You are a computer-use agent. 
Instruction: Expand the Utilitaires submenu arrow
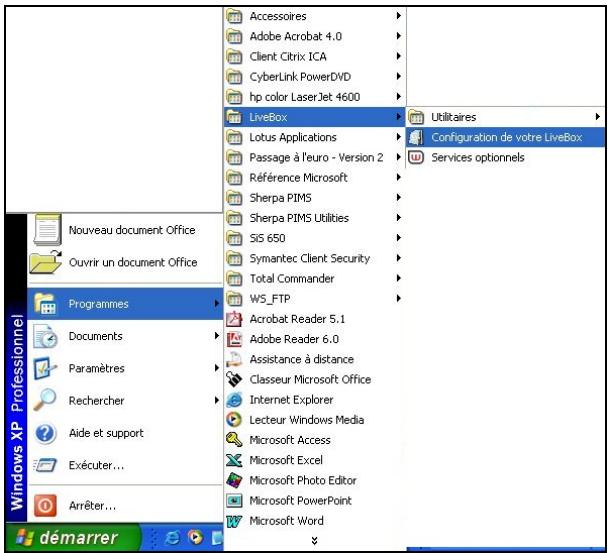[x=597, y=117]
